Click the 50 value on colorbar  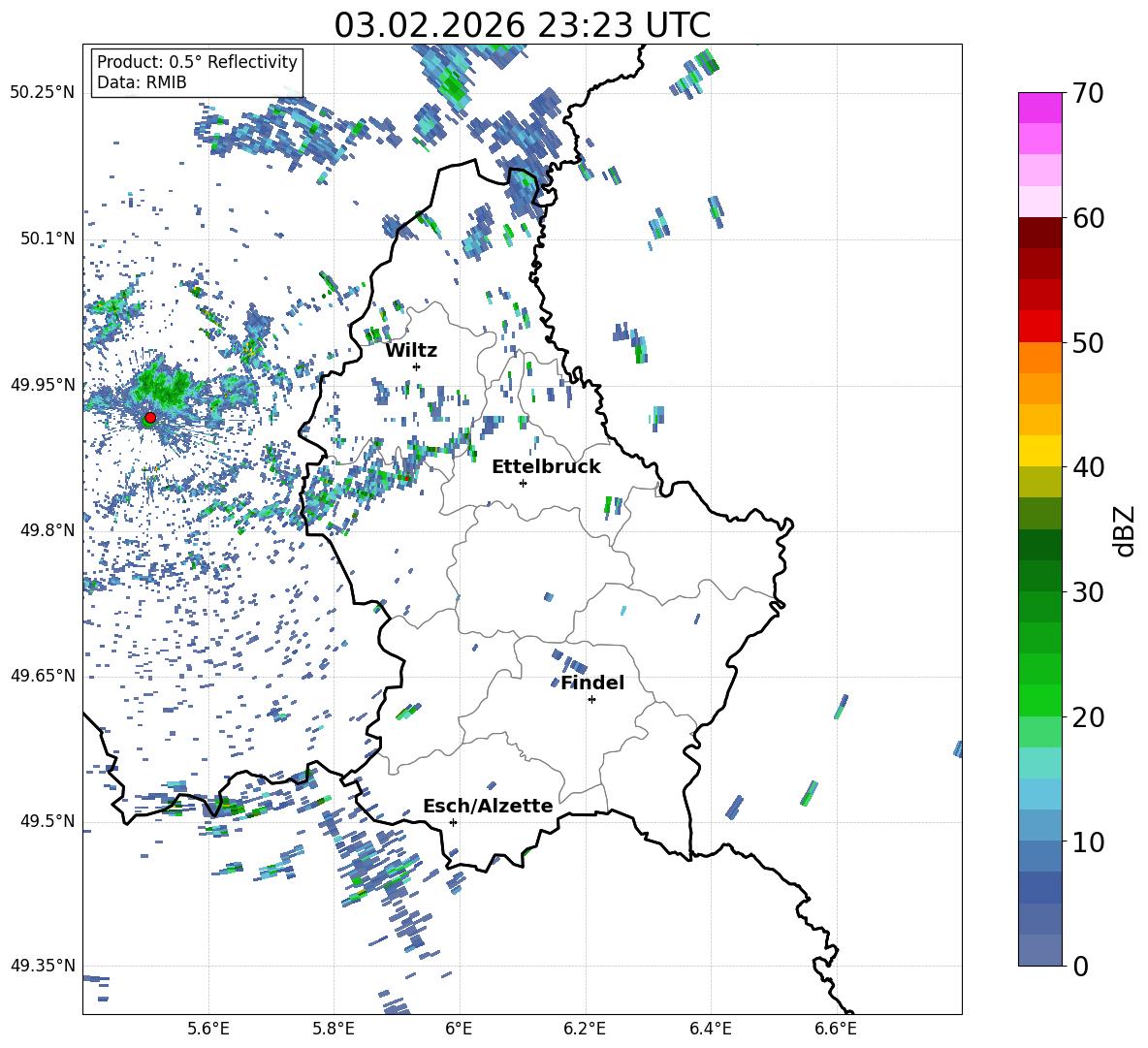(x=1088, y=343)
